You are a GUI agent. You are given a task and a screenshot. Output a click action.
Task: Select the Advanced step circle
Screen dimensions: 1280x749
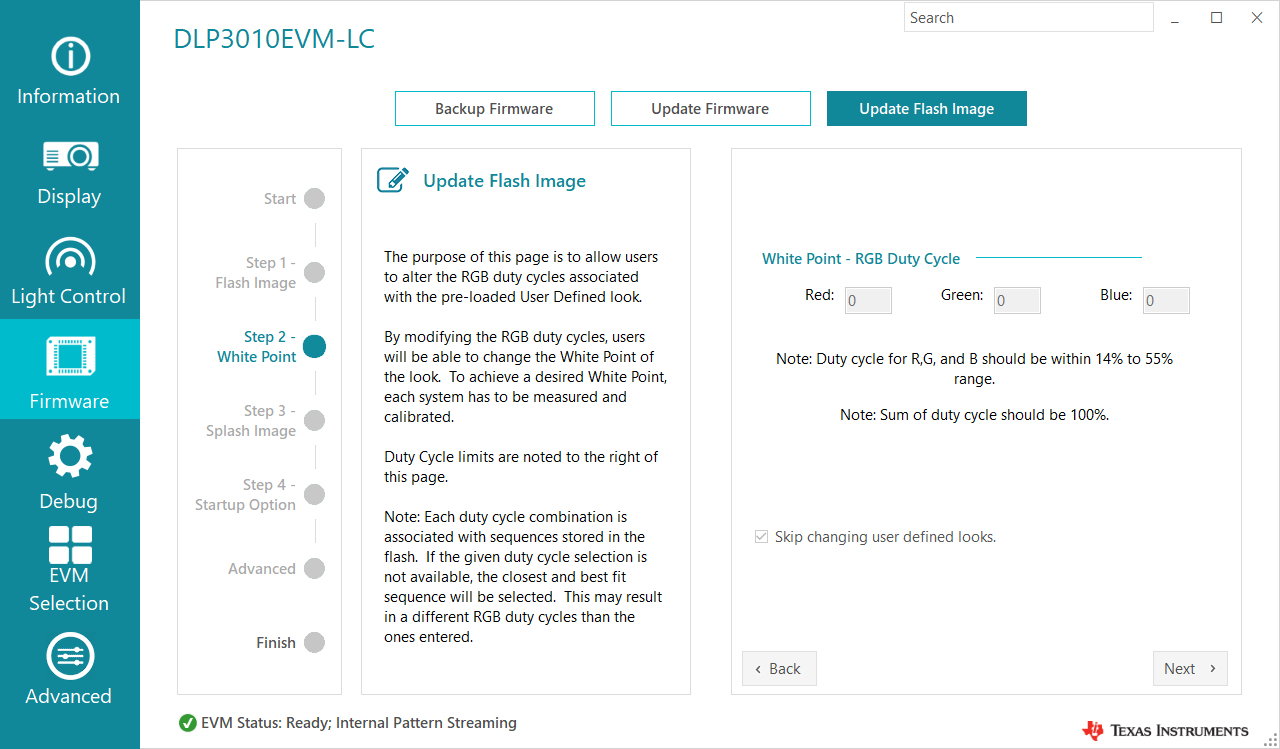(314, 568)
